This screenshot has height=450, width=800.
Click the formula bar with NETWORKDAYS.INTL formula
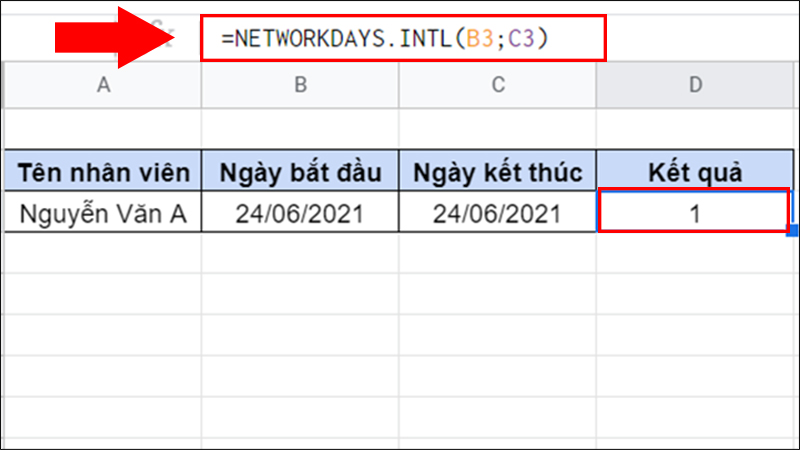point(402,39)
